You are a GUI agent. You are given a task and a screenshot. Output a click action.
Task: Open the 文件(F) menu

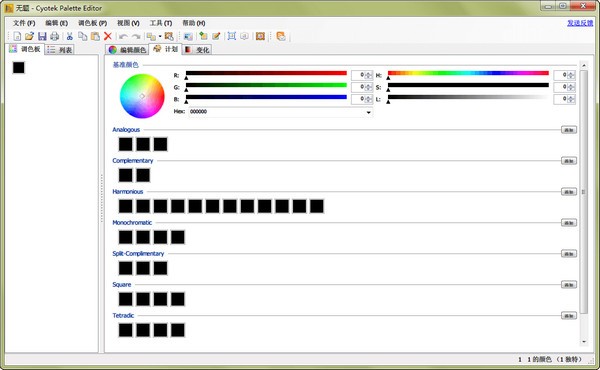pos(24,23)
